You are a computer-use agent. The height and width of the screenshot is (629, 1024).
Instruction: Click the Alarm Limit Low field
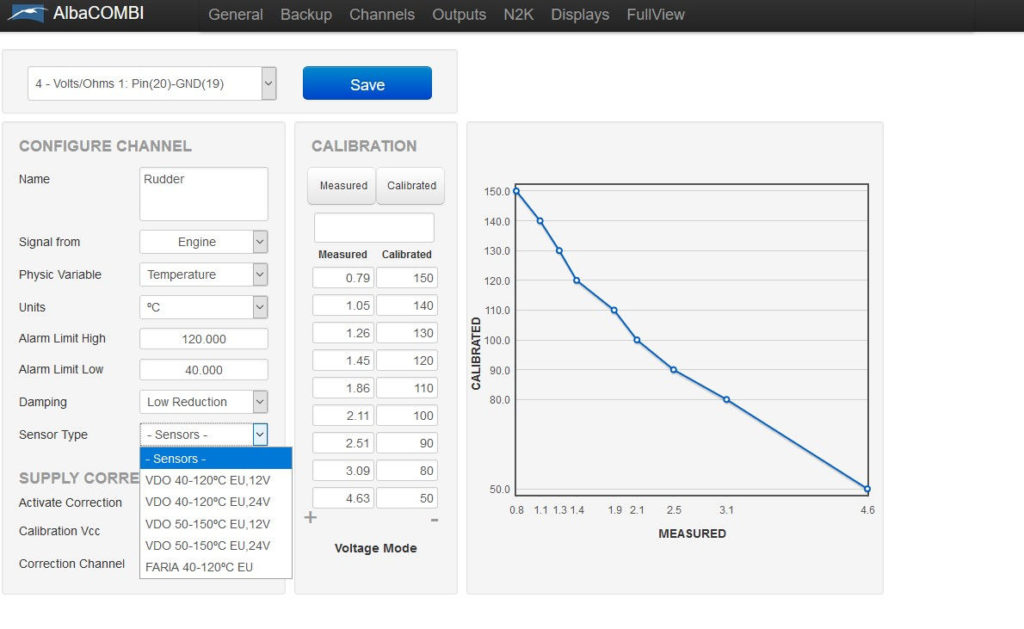click(204, 370)
